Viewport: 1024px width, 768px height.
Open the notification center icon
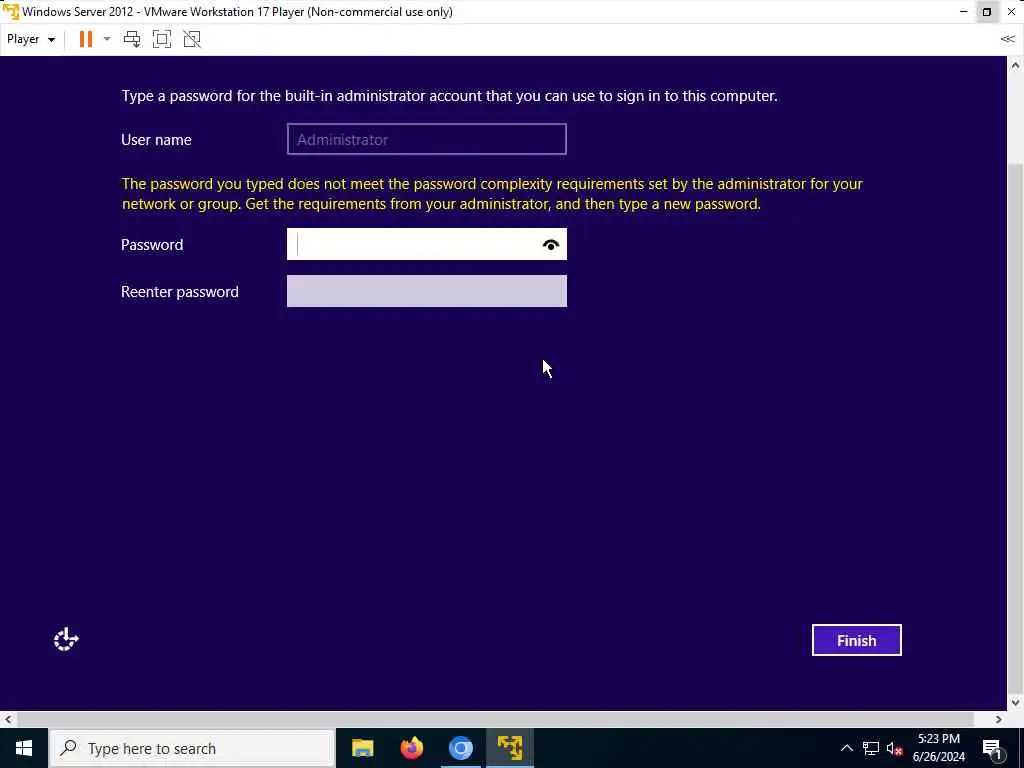[992, 748]
